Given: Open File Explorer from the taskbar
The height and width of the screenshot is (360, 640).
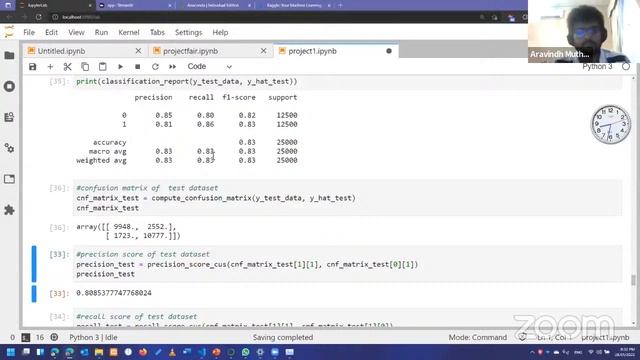Looking at the screenshot, I should coord(99,352).
